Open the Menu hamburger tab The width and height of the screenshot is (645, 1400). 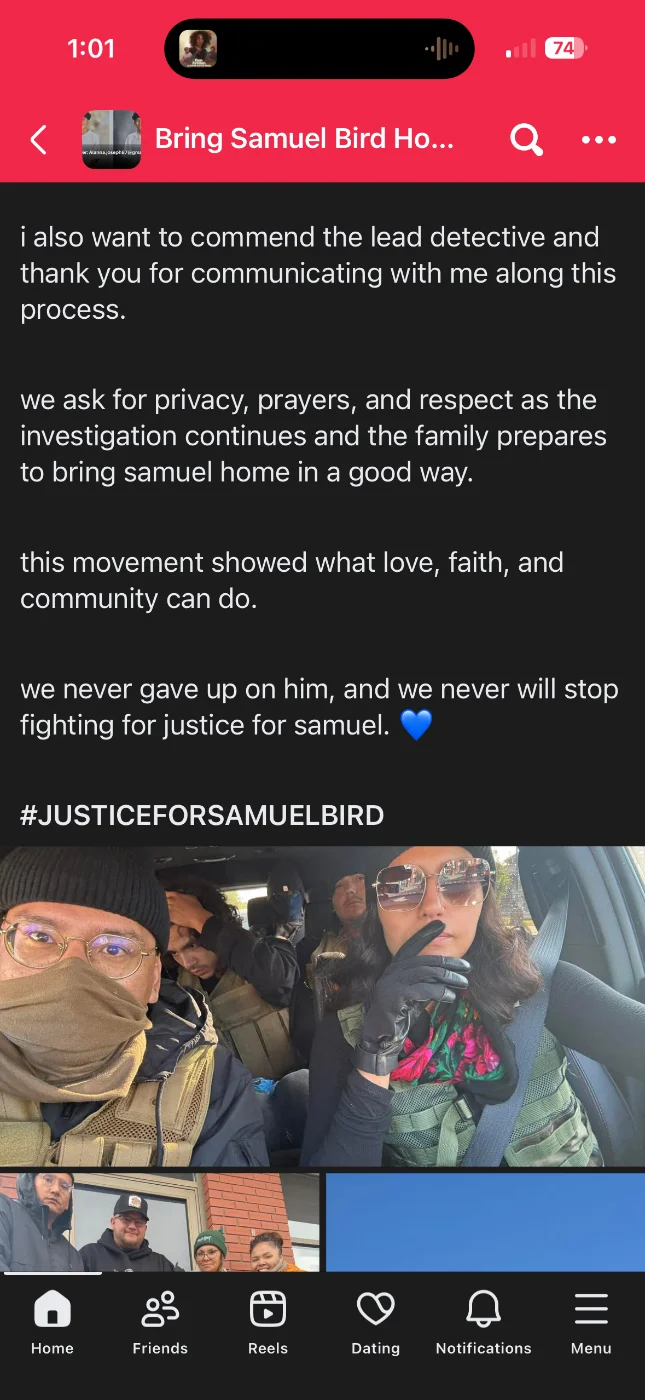(x=591, y=1322)
